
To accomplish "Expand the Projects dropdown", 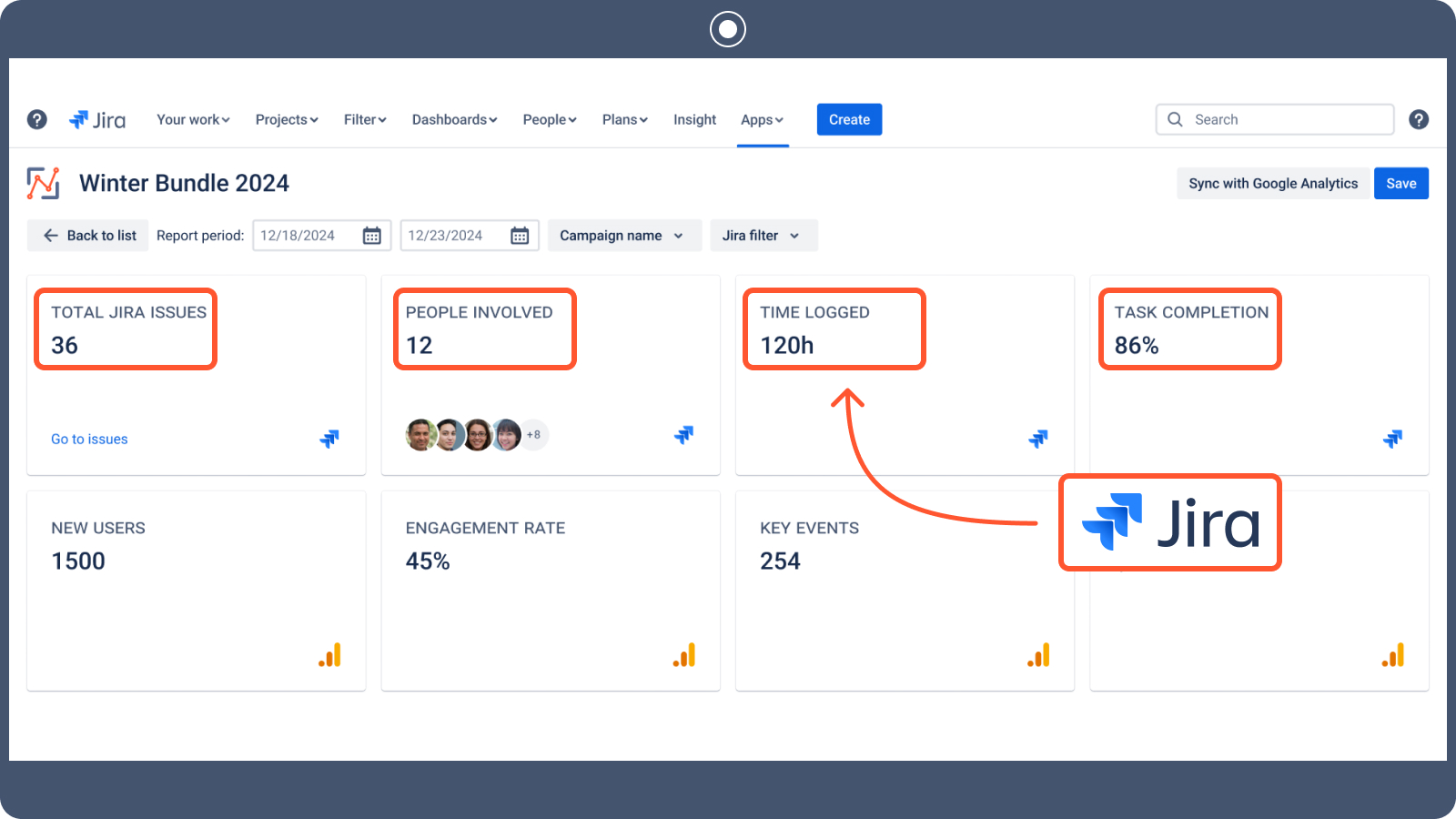I will [x=287, y=119].
